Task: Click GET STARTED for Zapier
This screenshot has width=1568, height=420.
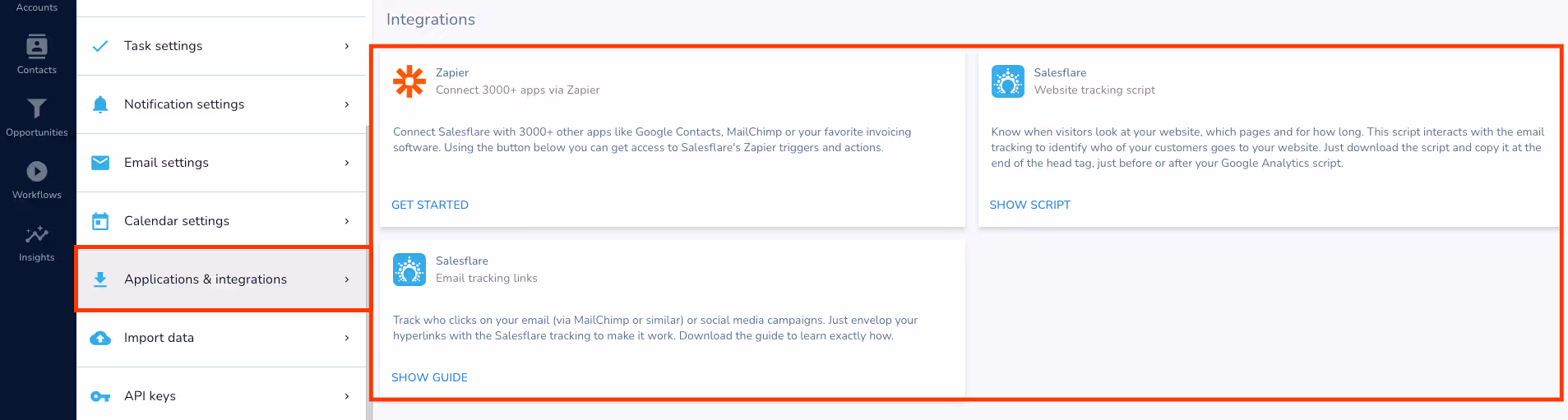Action: (430, 205)
